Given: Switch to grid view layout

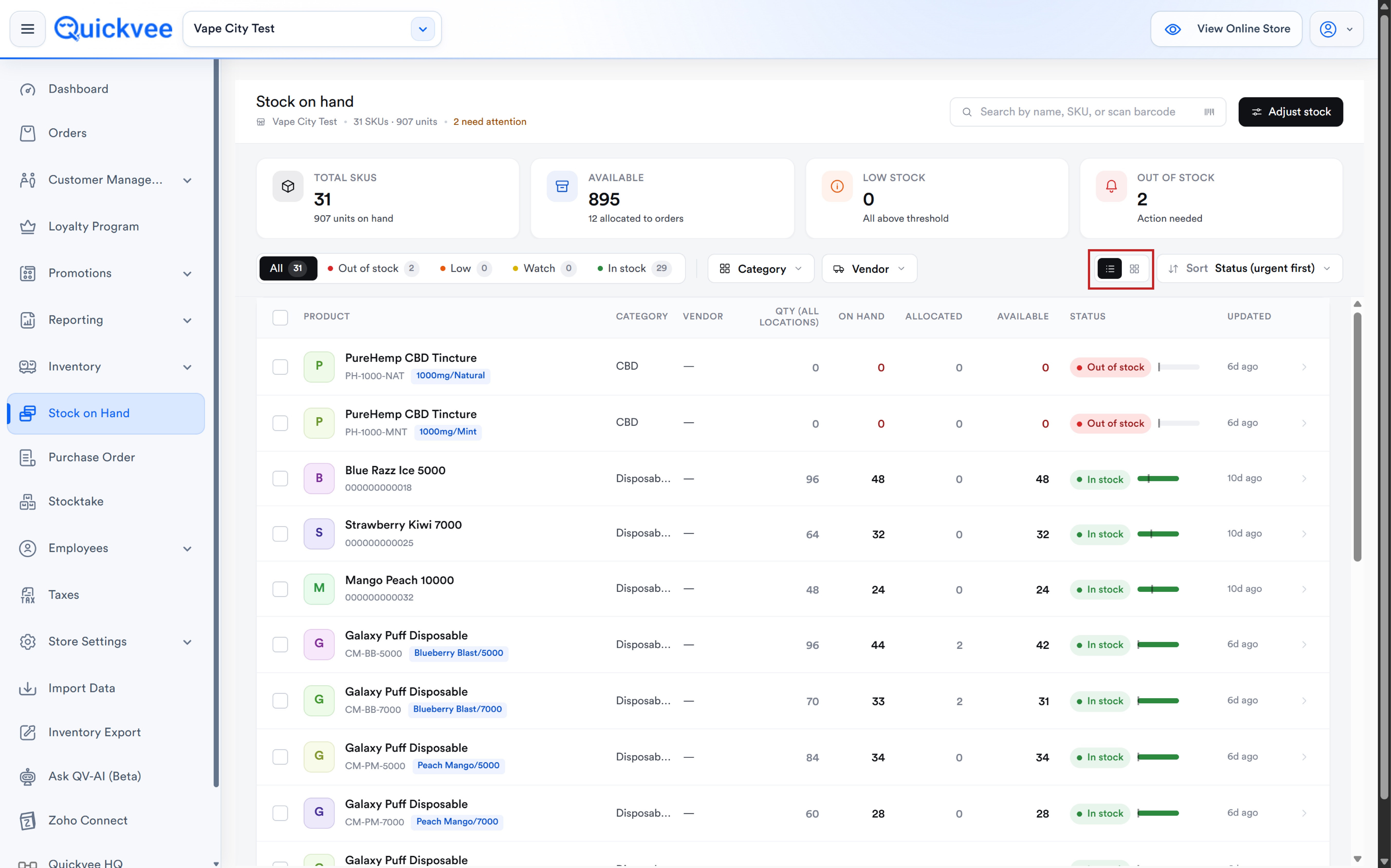Looking at the screenshot, I should pyautogui.click(x=1134, y=269).
